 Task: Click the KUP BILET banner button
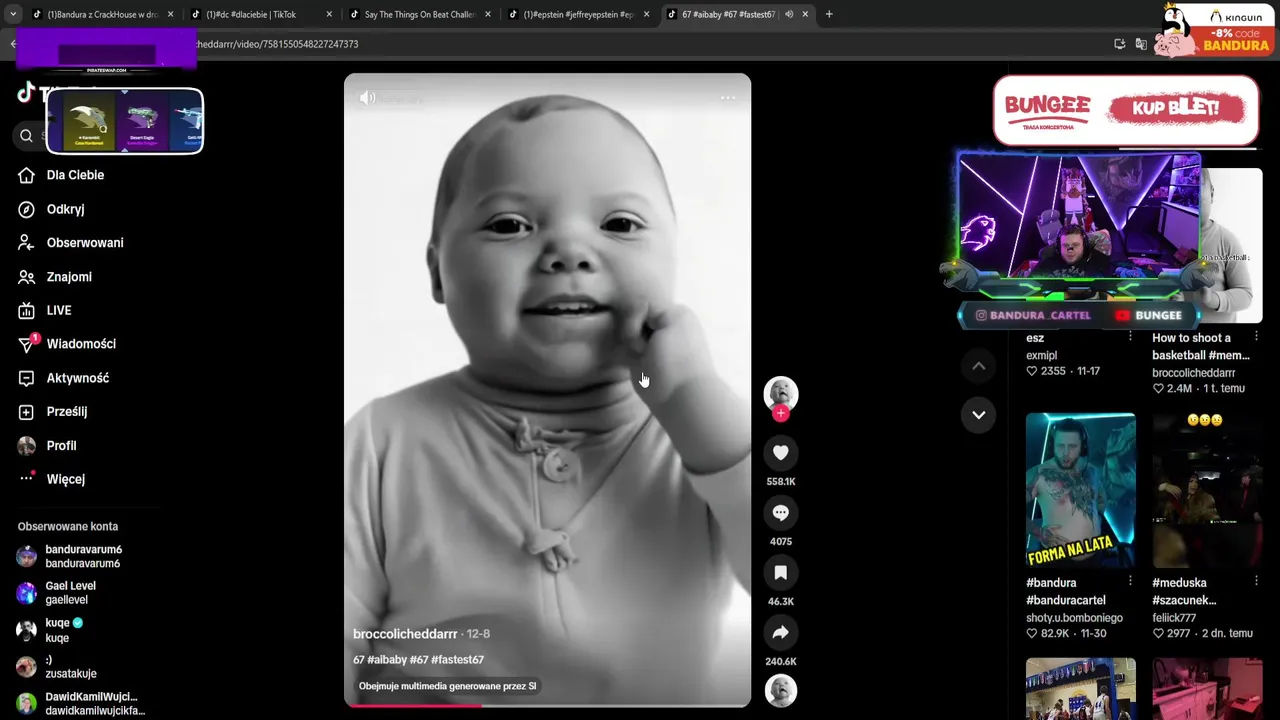pos(1175,108)
